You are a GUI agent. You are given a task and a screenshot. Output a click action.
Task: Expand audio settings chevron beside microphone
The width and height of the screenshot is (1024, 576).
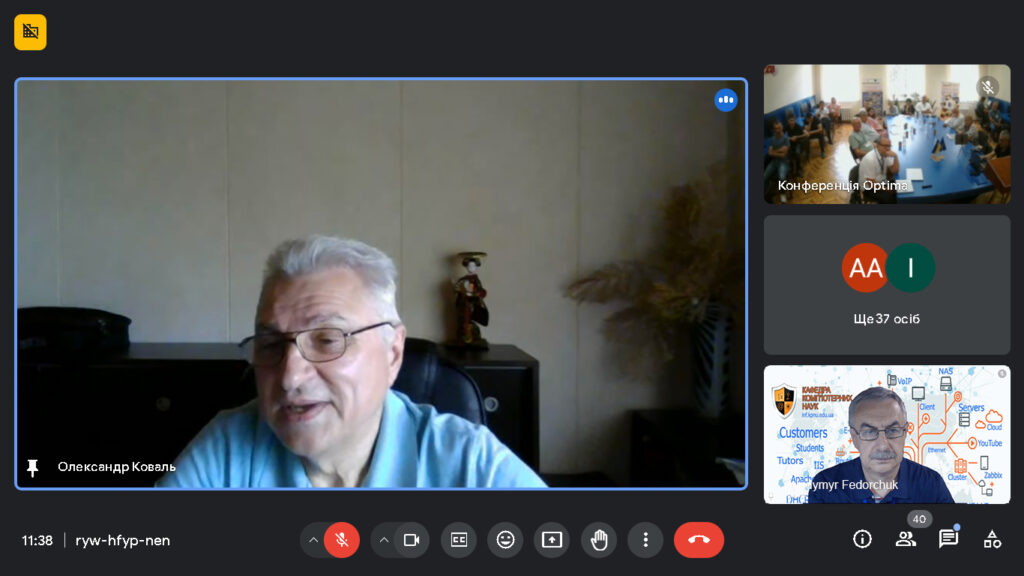pyautogui.click(x=313, y=540)
